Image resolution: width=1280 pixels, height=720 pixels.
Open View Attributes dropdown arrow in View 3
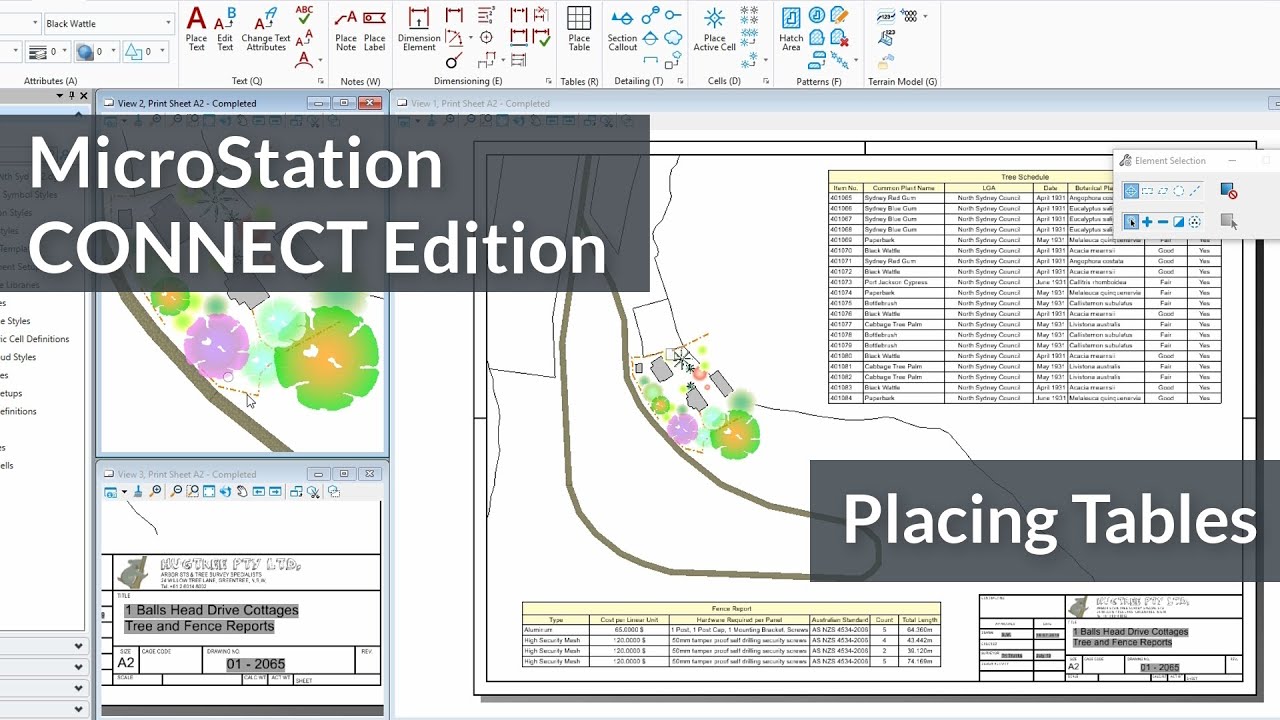point(124,492)
